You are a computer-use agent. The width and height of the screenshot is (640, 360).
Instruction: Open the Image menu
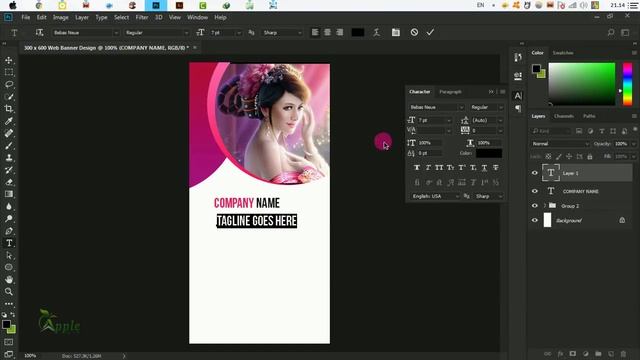(61, 18)
